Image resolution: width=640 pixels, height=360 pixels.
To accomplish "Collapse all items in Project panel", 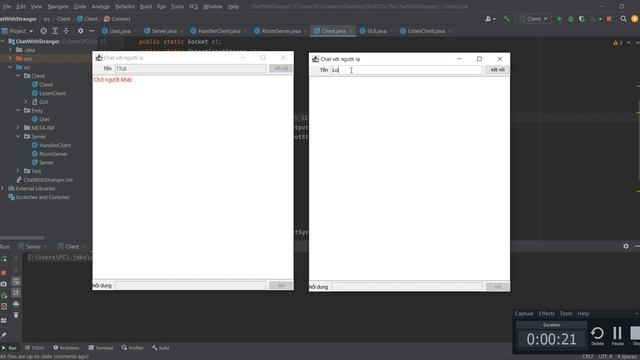I will [66, 31].
